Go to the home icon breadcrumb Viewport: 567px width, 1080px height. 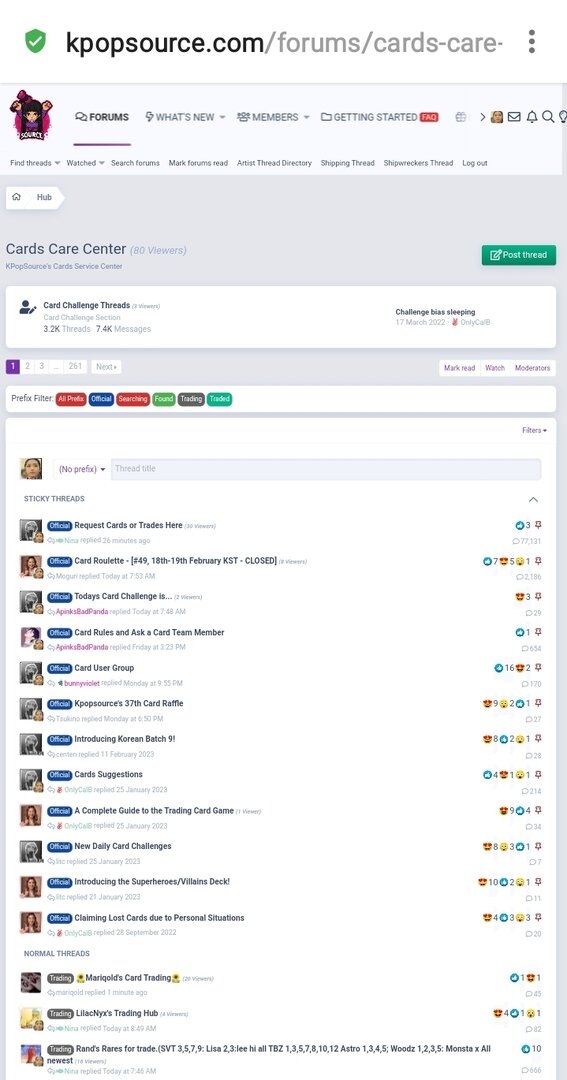click(x=17, y=197)
